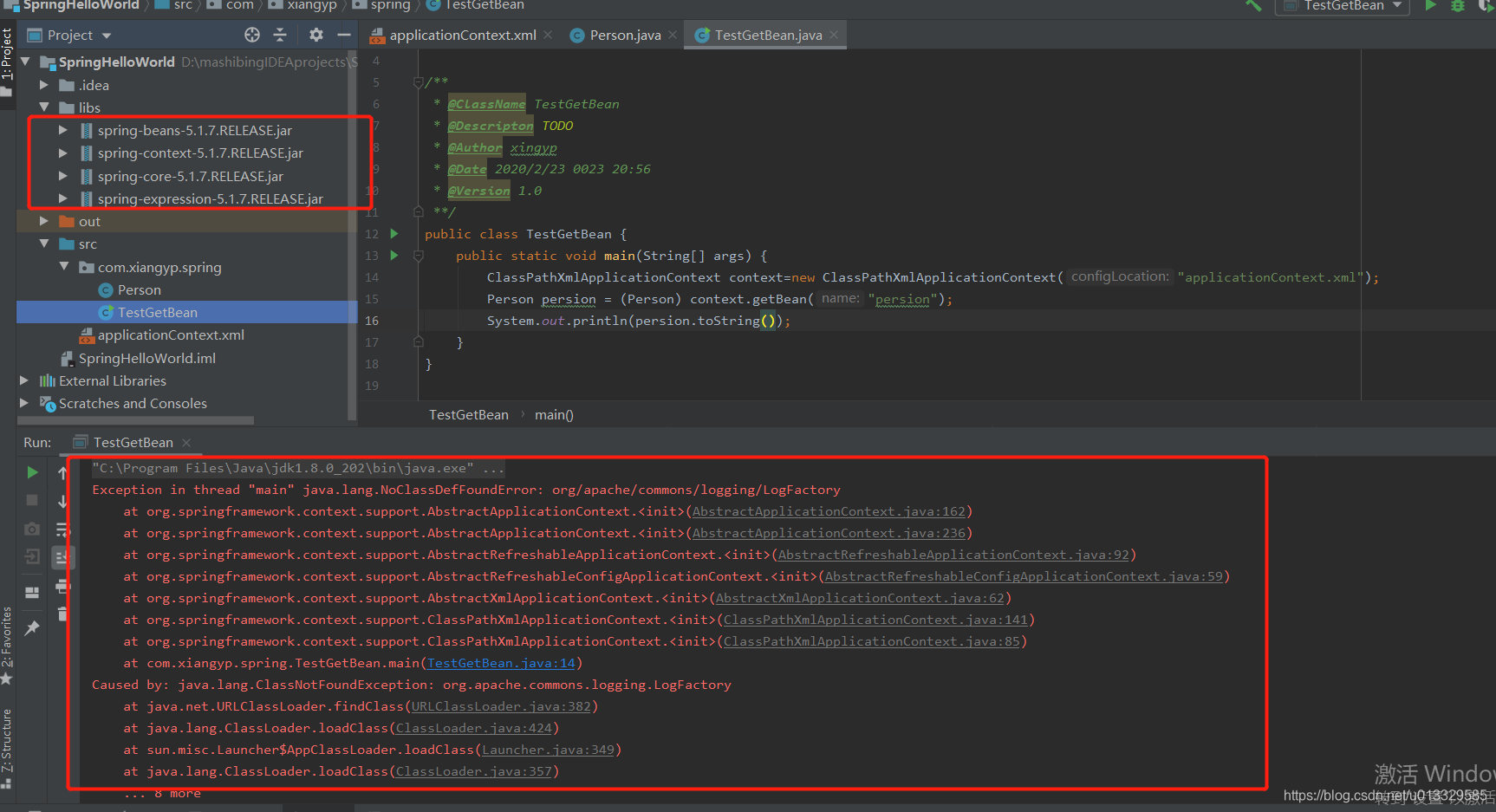Click Collapse All icon in Project panel
Screen dimensions: 1496x812
[x=280, y=35]
